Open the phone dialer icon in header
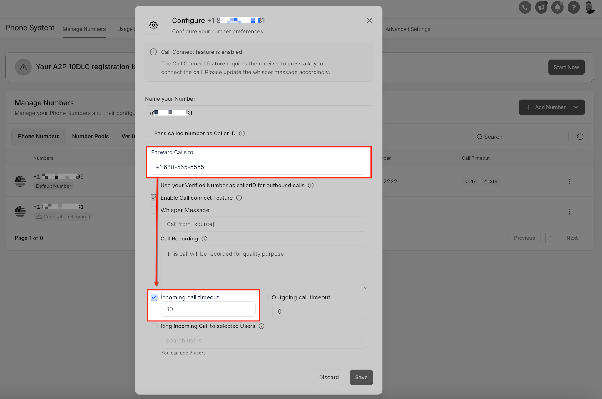The height and width of the screenshot is (399, 602). [x=525, y=7]
